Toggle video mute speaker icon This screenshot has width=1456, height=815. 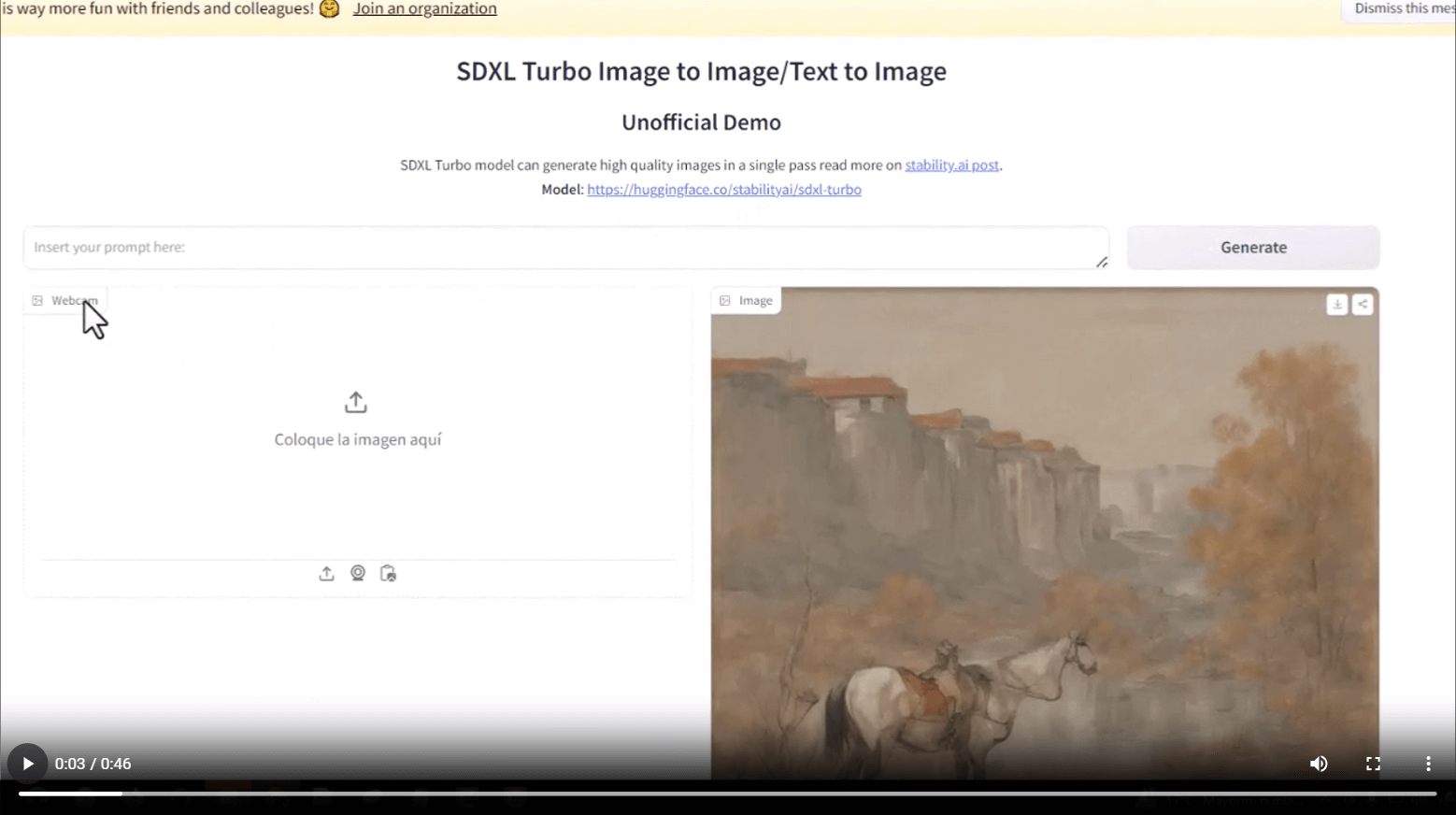[1319, 764]
